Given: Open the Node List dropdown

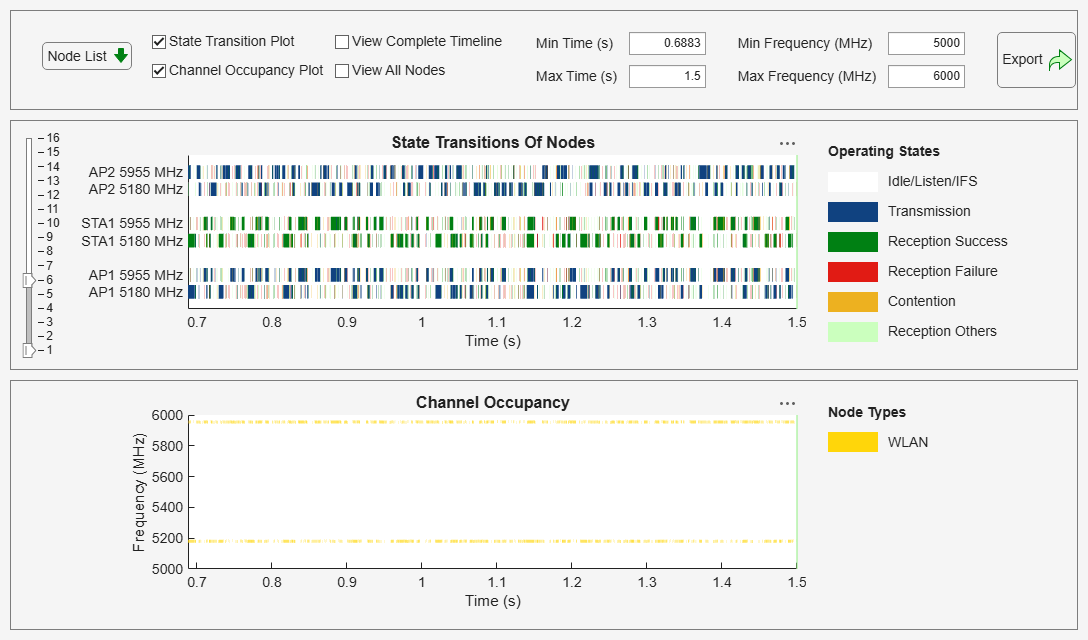Looking at the screenshot, I should (87, 56).
